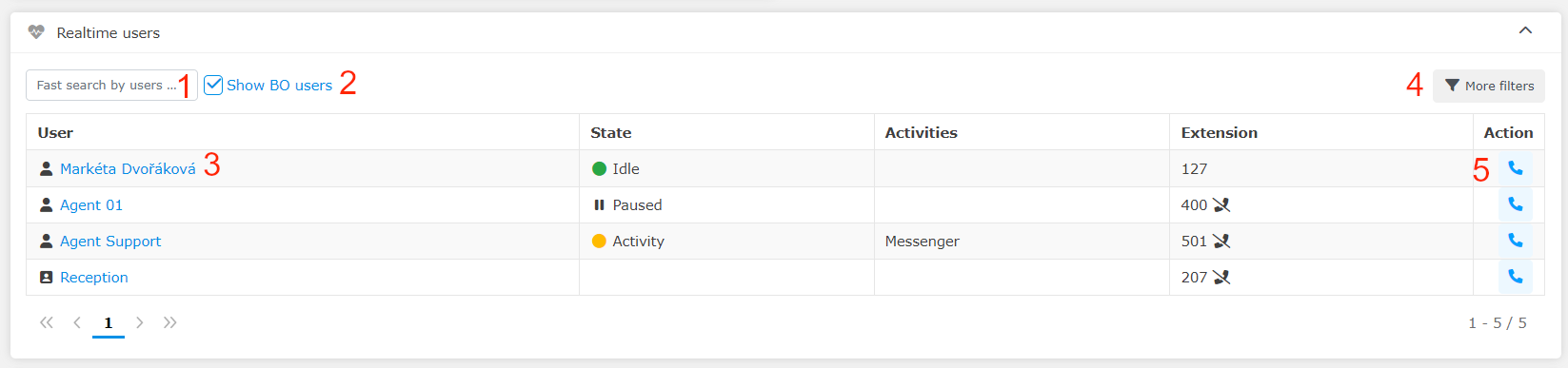
Task: Focus the Fast search by users field
Action: pos(111,85)
